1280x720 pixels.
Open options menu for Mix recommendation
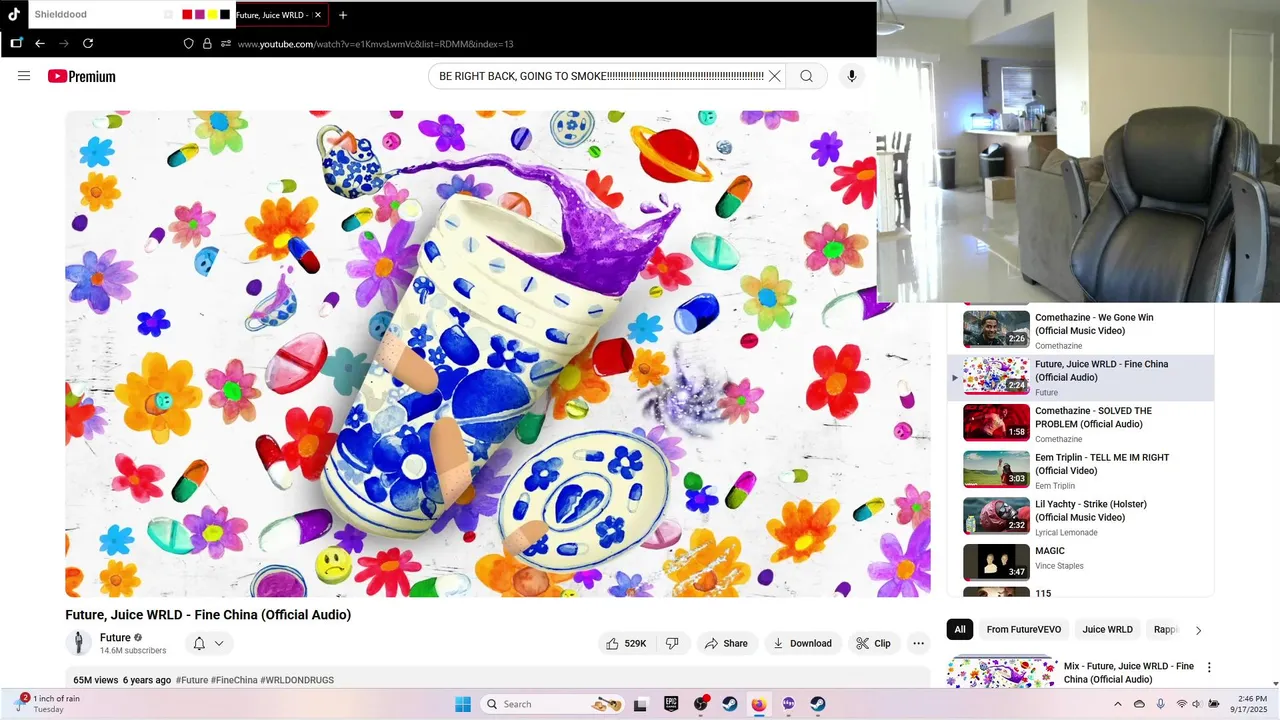(x=1209, y=667)
